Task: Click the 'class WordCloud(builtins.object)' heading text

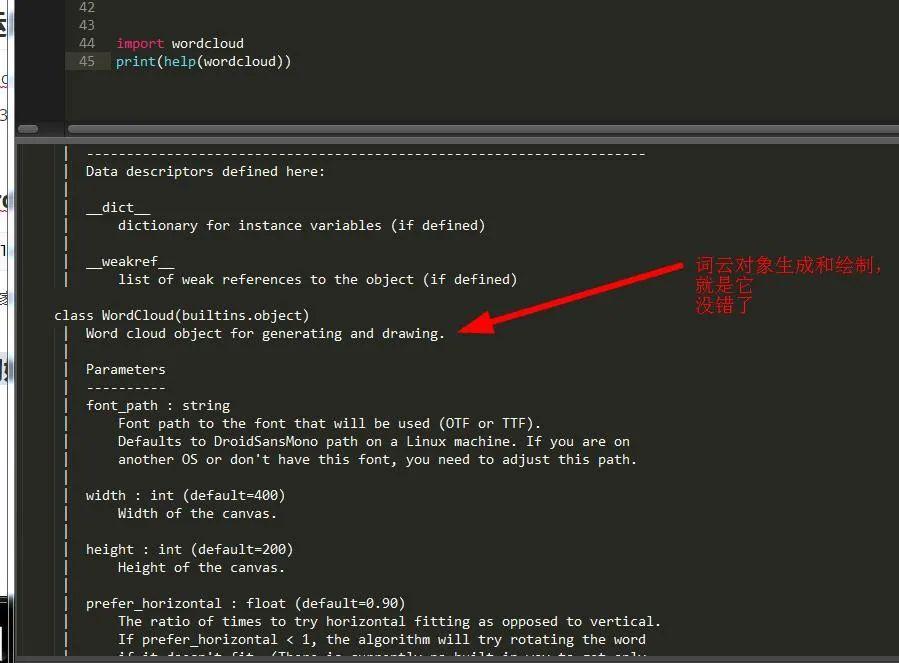Action: point(183,315)
